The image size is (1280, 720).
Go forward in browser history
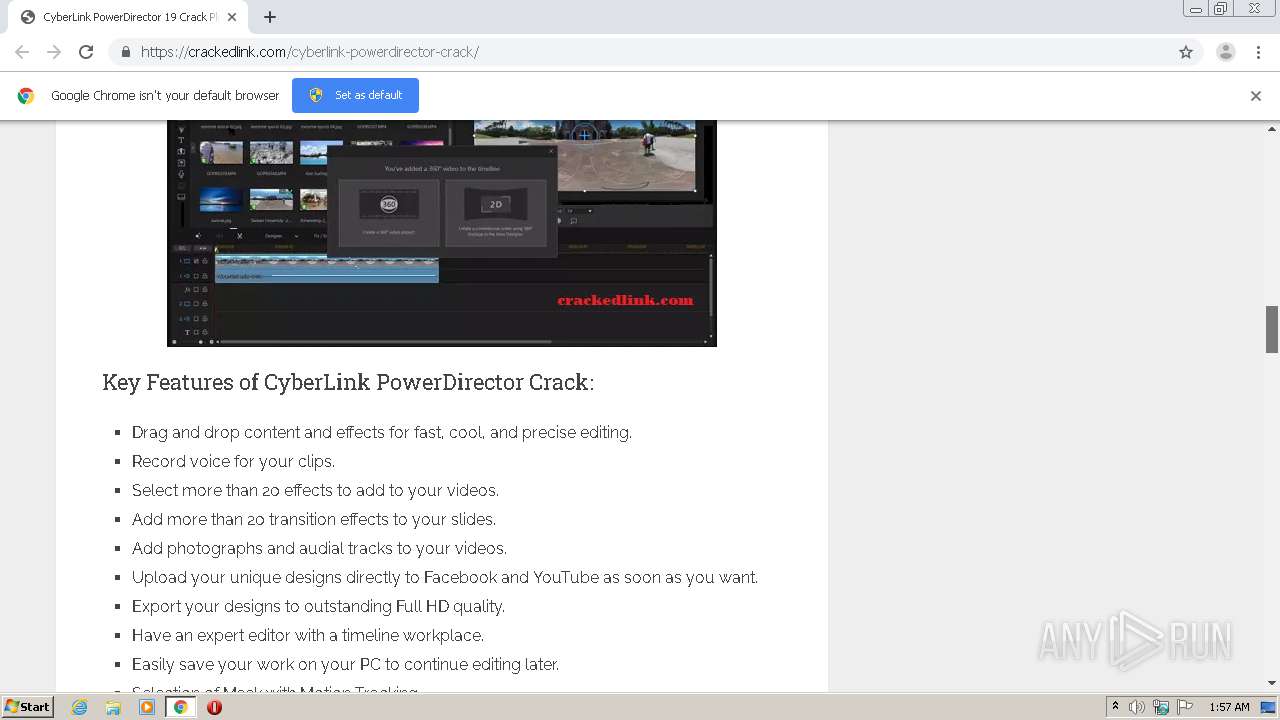[54, 52]
